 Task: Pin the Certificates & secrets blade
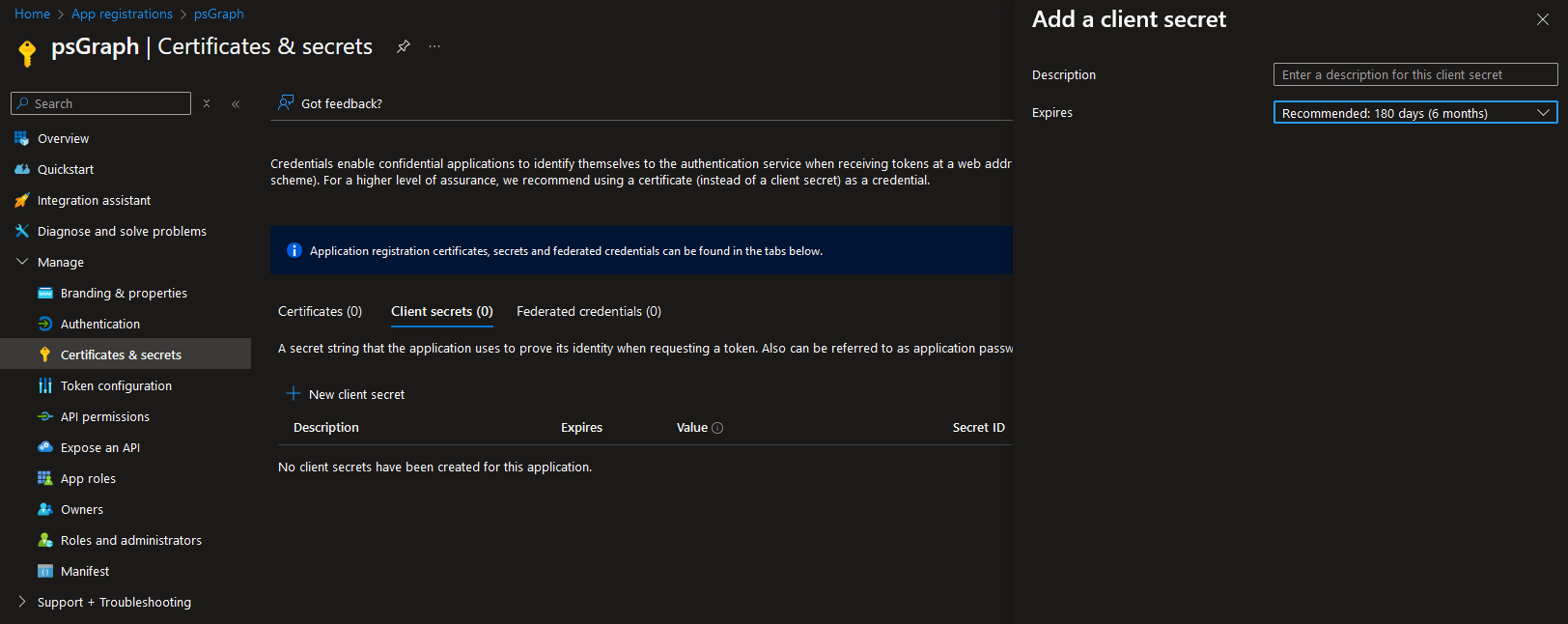pos(404,46)
